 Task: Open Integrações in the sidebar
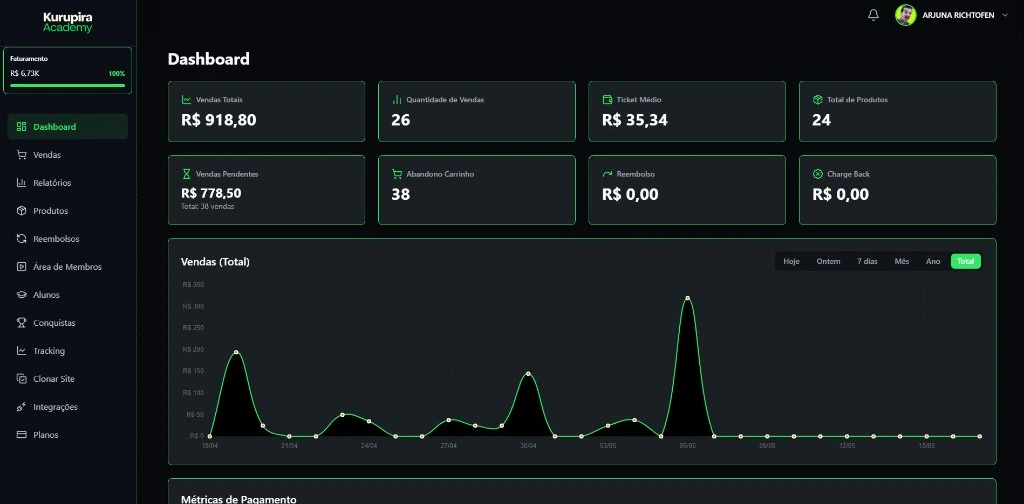click(68, 407)
